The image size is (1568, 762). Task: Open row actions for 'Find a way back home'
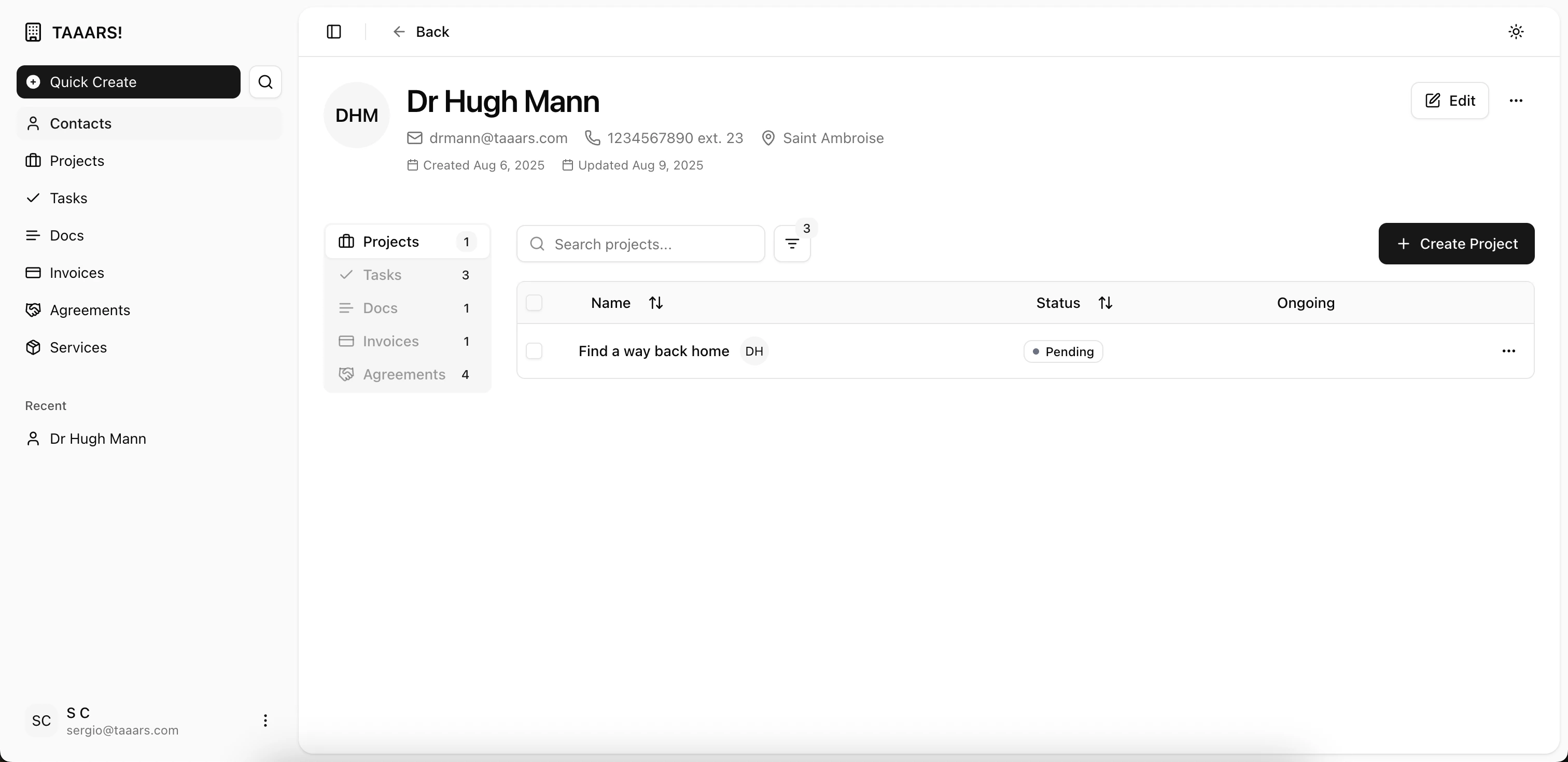pos(1508,351)
